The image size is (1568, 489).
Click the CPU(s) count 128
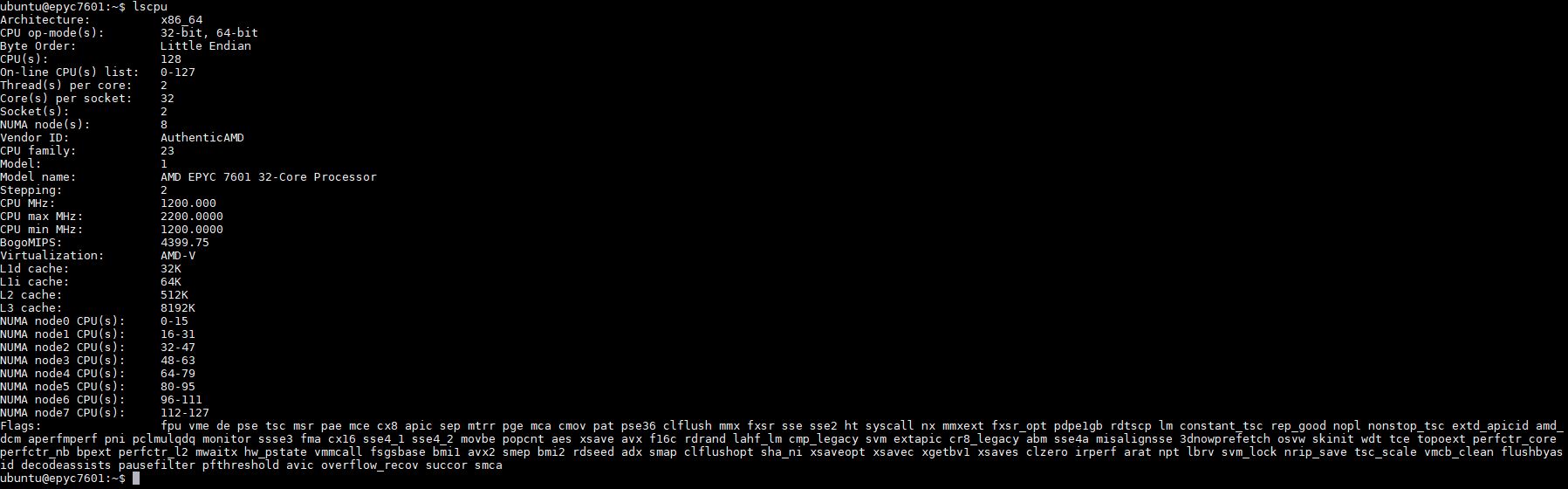click(171, 59)
